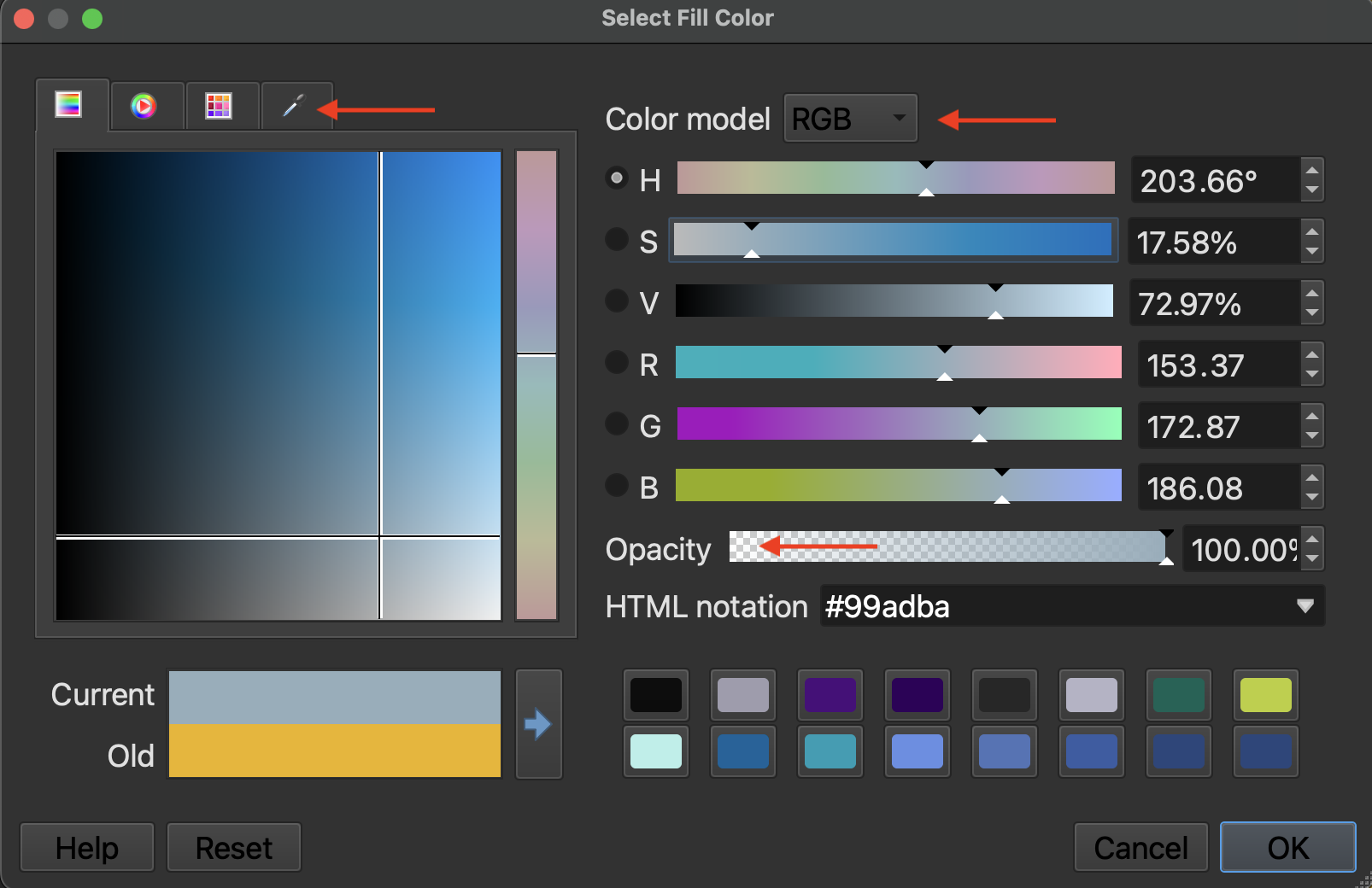This screenshot has height=888, width=1372.
Task: Expand the HTML notation format dropdown arrow
Action: 1305,606
